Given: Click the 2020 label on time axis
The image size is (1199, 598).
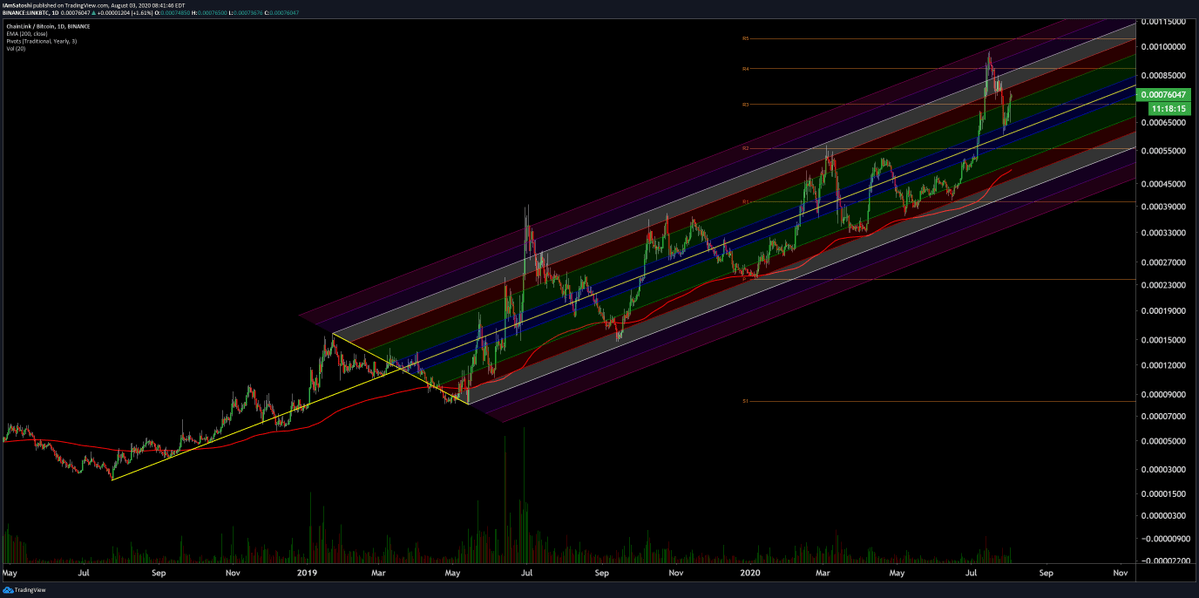Looking at the screenshot, I should click(752, 575).
